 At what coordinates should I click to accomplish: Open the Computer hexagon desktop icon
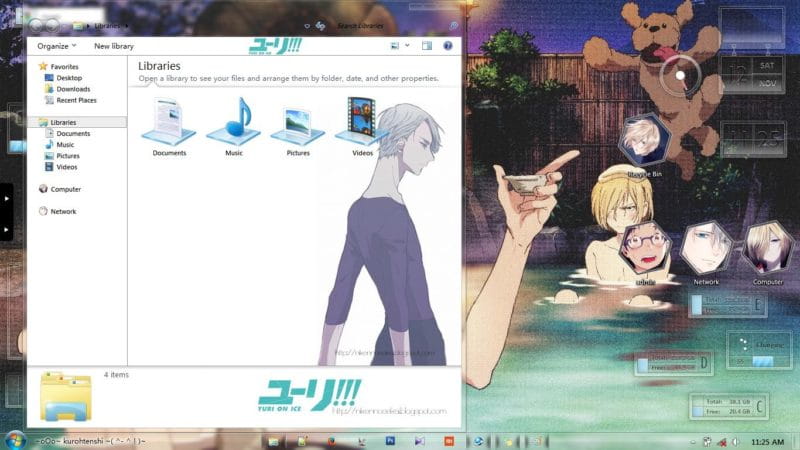pyautogui.click(x=767, y=250)
